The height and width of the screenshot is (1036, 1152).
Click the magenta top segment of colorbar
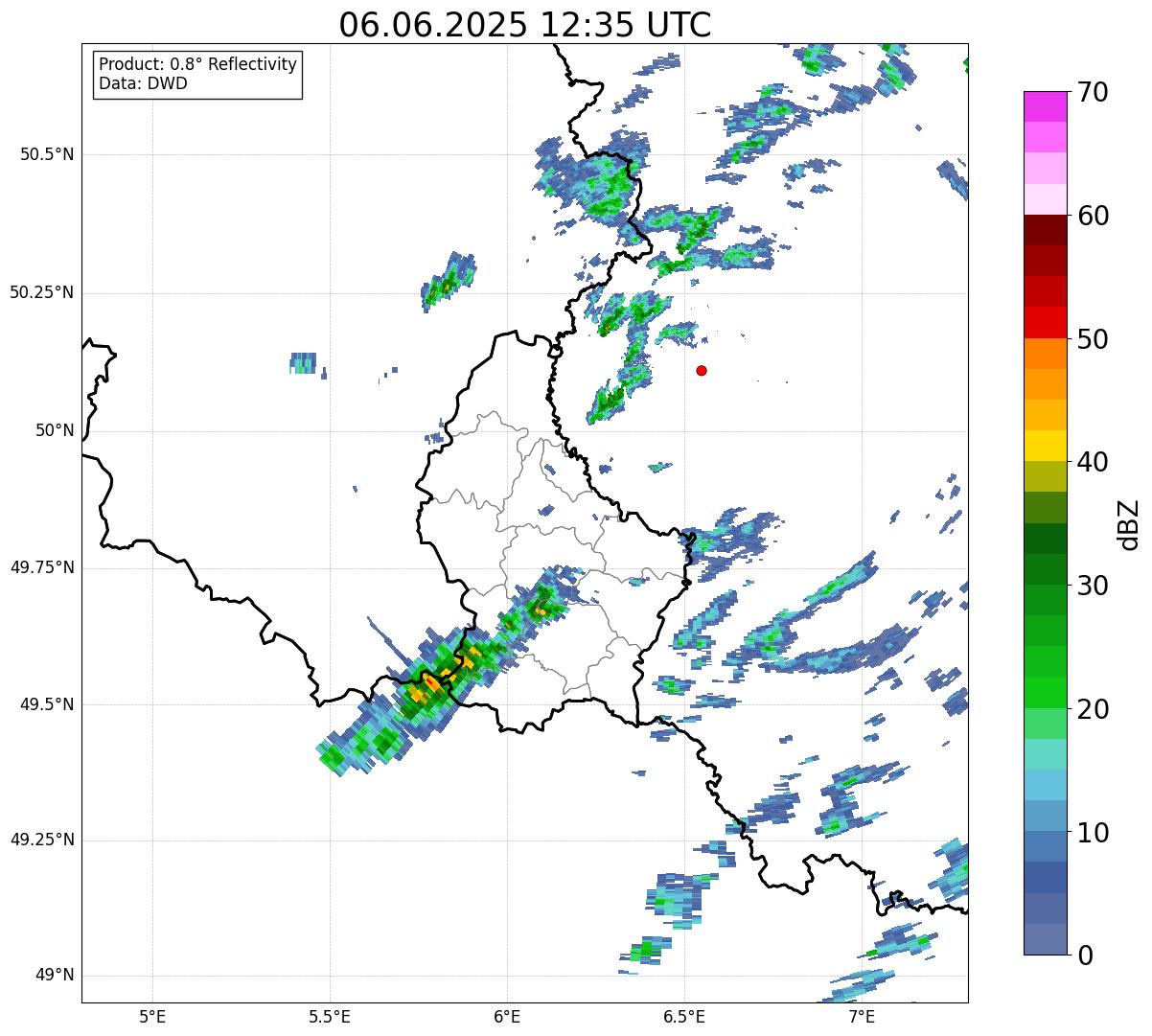click(x=1045, y=106)
